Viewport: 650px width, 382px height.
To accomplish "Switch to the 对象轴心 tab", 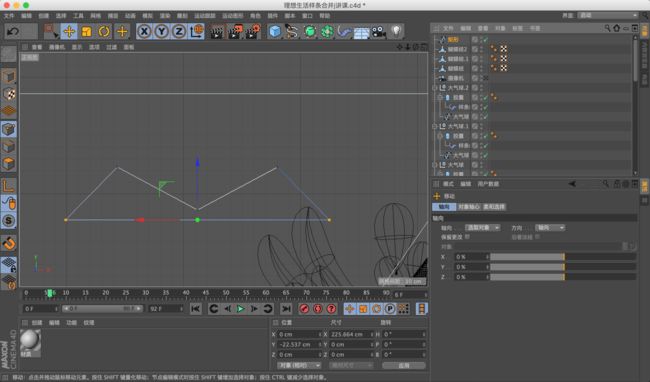I will (x=469, y=207).
